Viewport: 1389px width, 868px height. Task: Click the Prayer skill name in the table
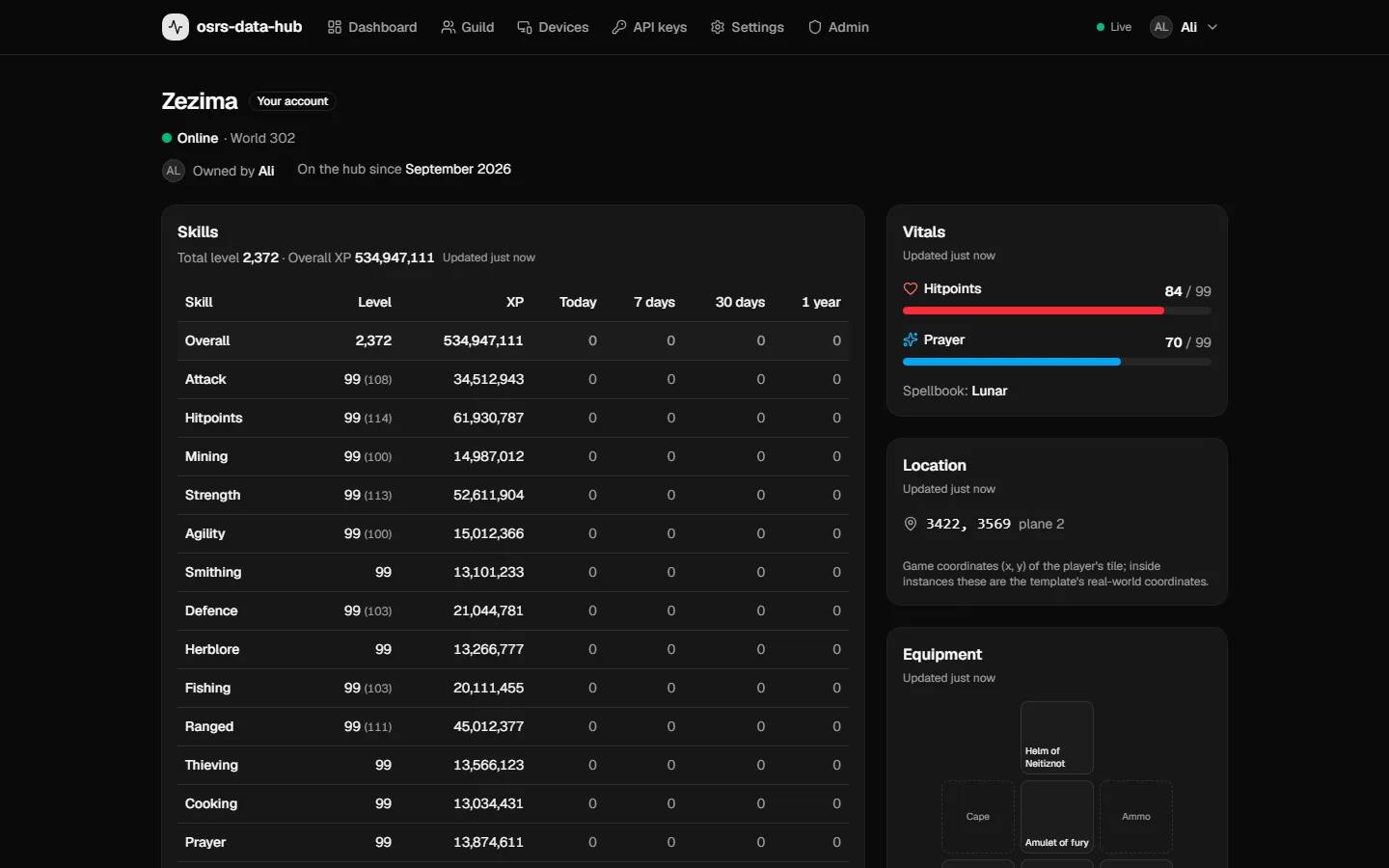[x=205, y=842]
